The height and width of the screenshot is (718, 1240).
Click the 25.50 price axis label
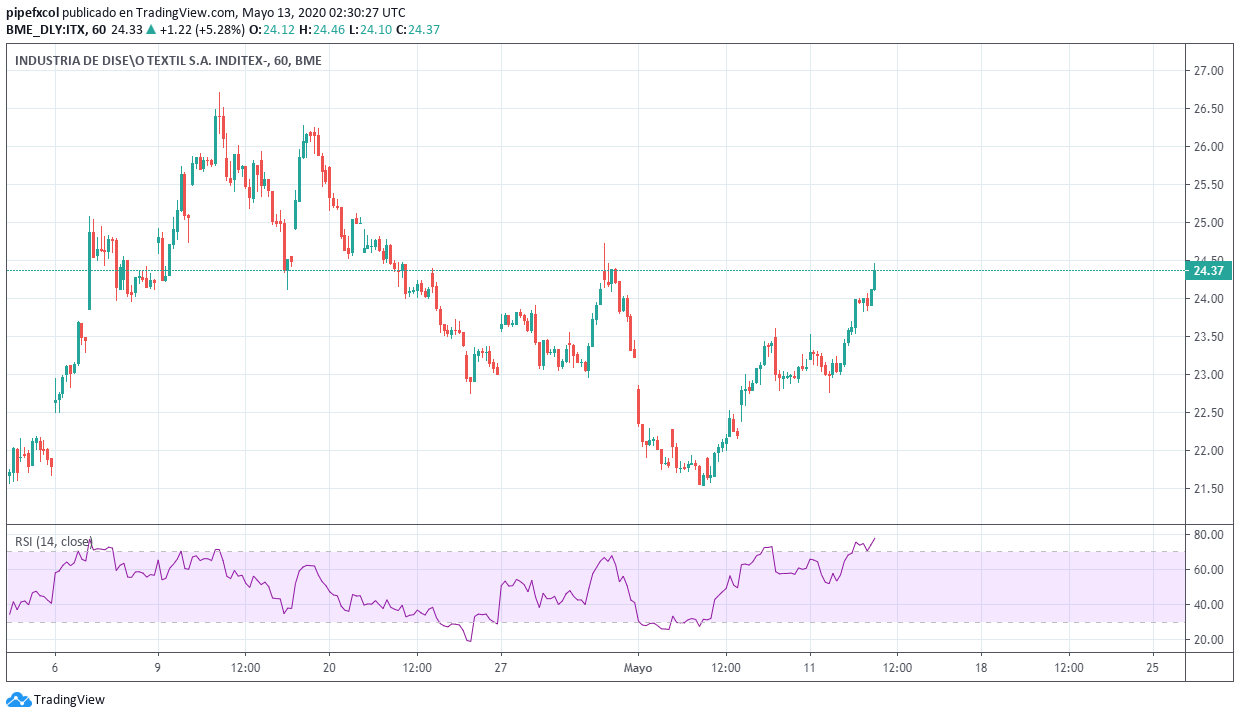tap(1208, 185)
